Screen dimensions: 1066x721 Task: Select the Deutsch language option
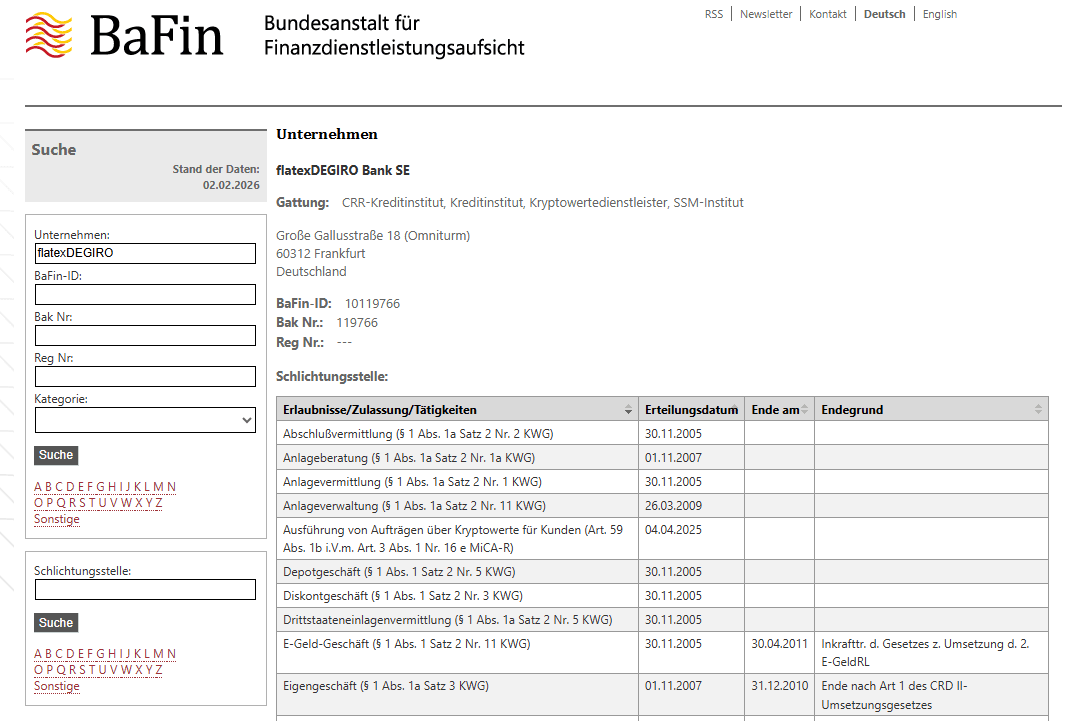tap(884, 14)
